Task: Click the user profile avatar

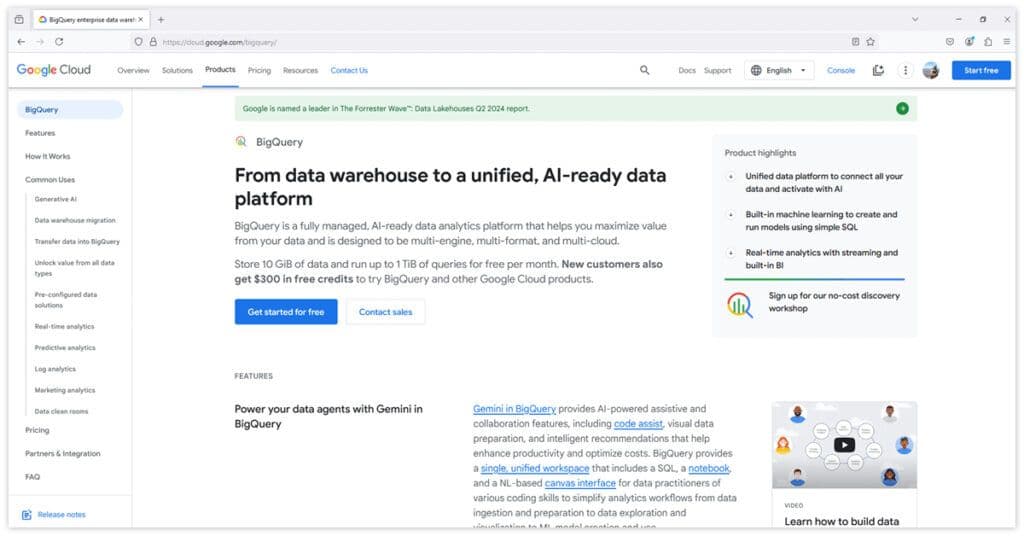Action: tap(931, 70)
